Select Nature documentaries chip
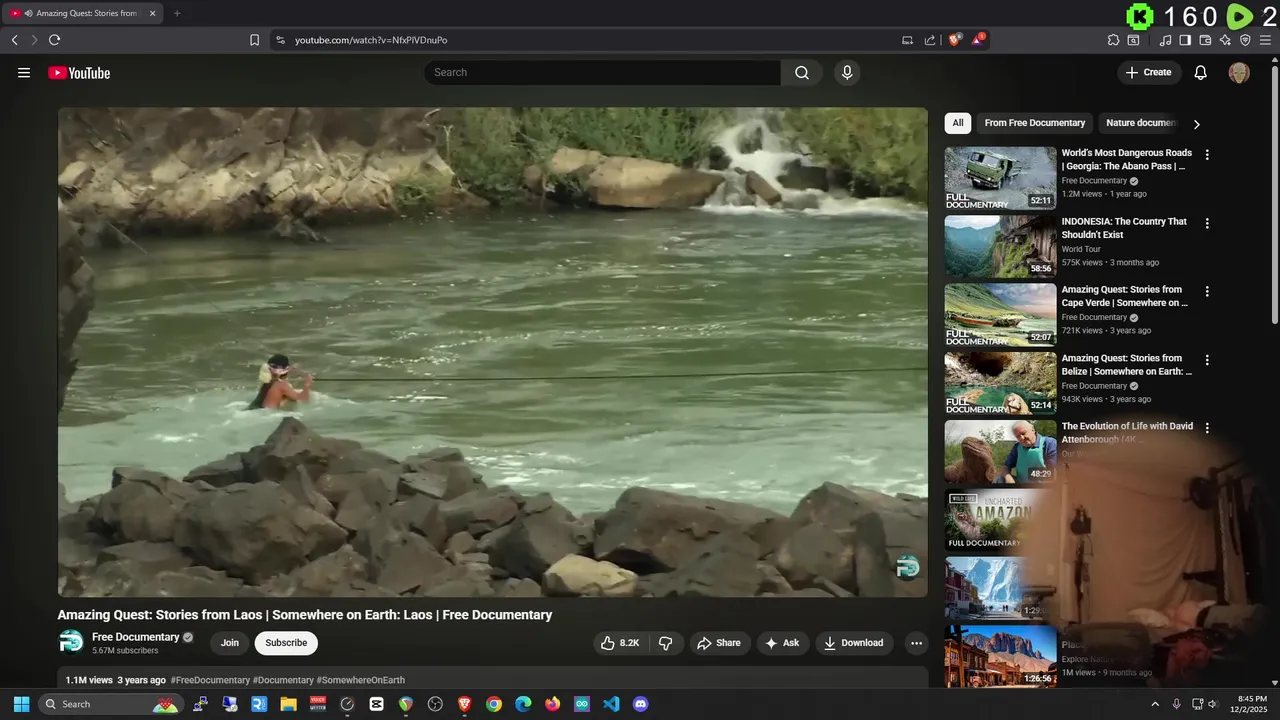This screenshot has height=720, width=1280. (x=1140, y=123)
